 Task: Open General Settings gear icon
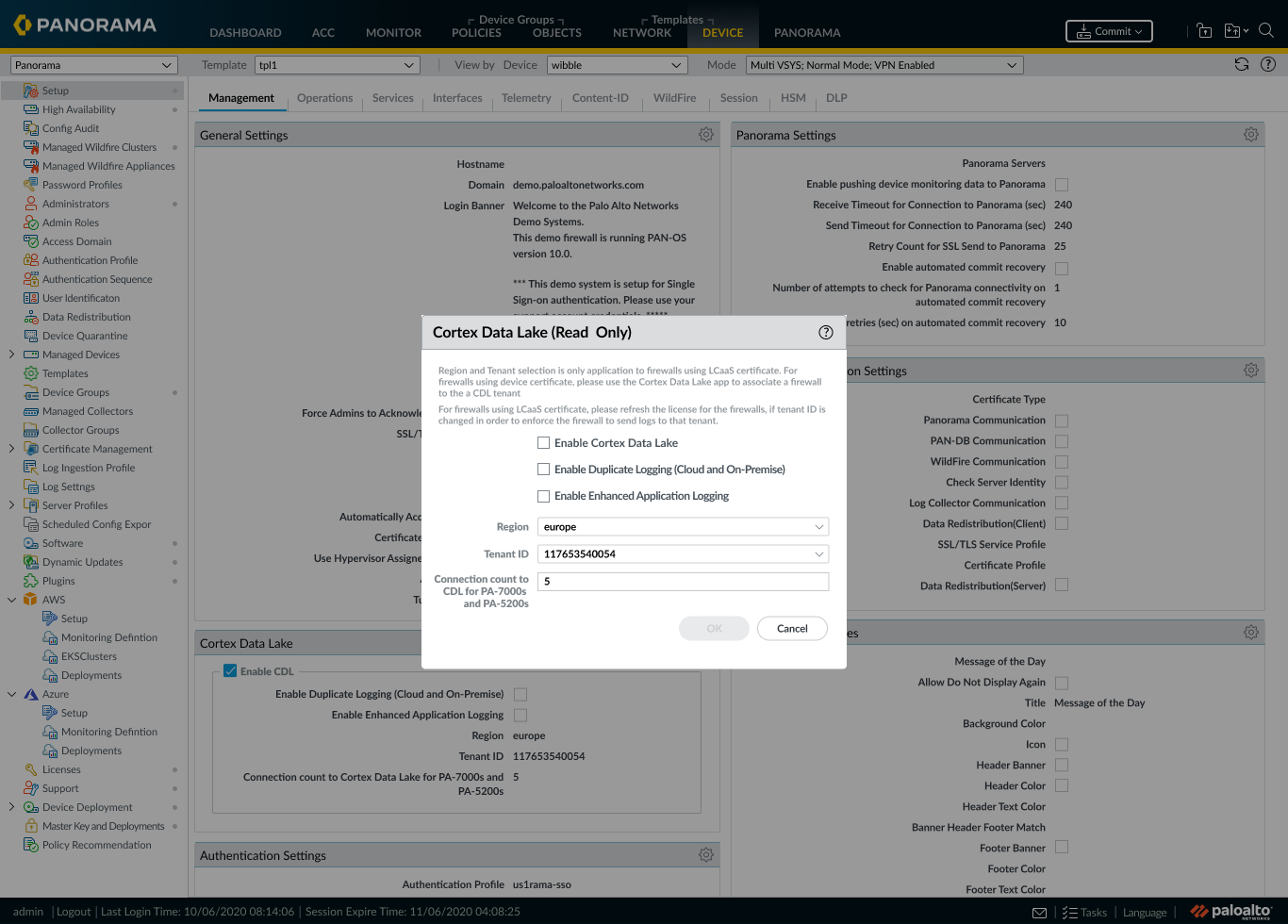pyautogui.click(x=705, y=135)
